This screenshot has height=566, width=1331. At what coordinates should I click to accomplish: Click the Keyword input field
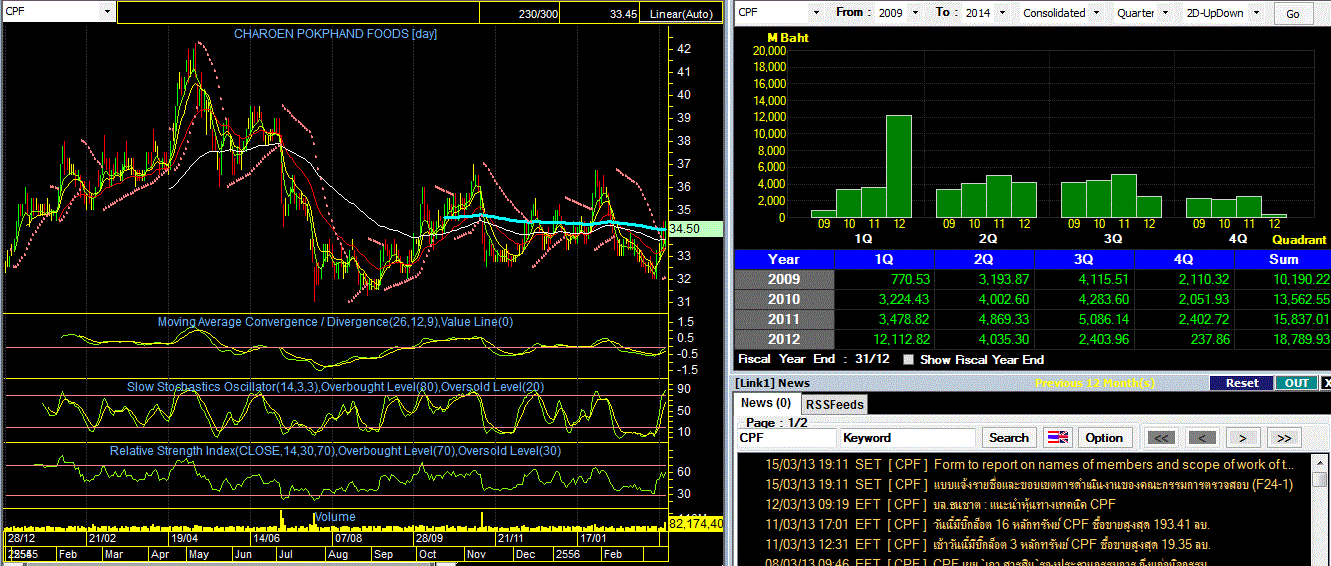907,438
